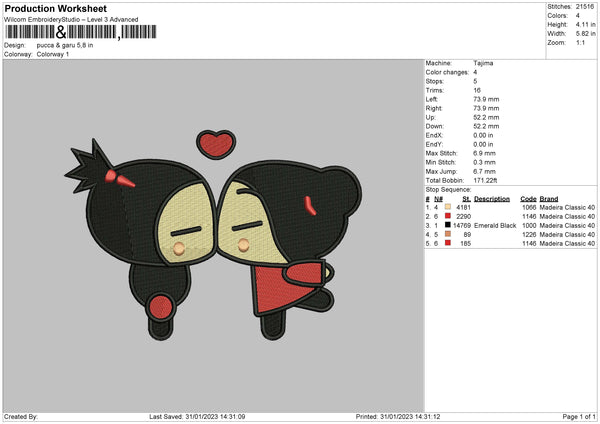Image resolution: width=600 pixels, height=424 pixels.
Task: Click 'Page 1 of 1' in the footer
Action: click(579, 417)
